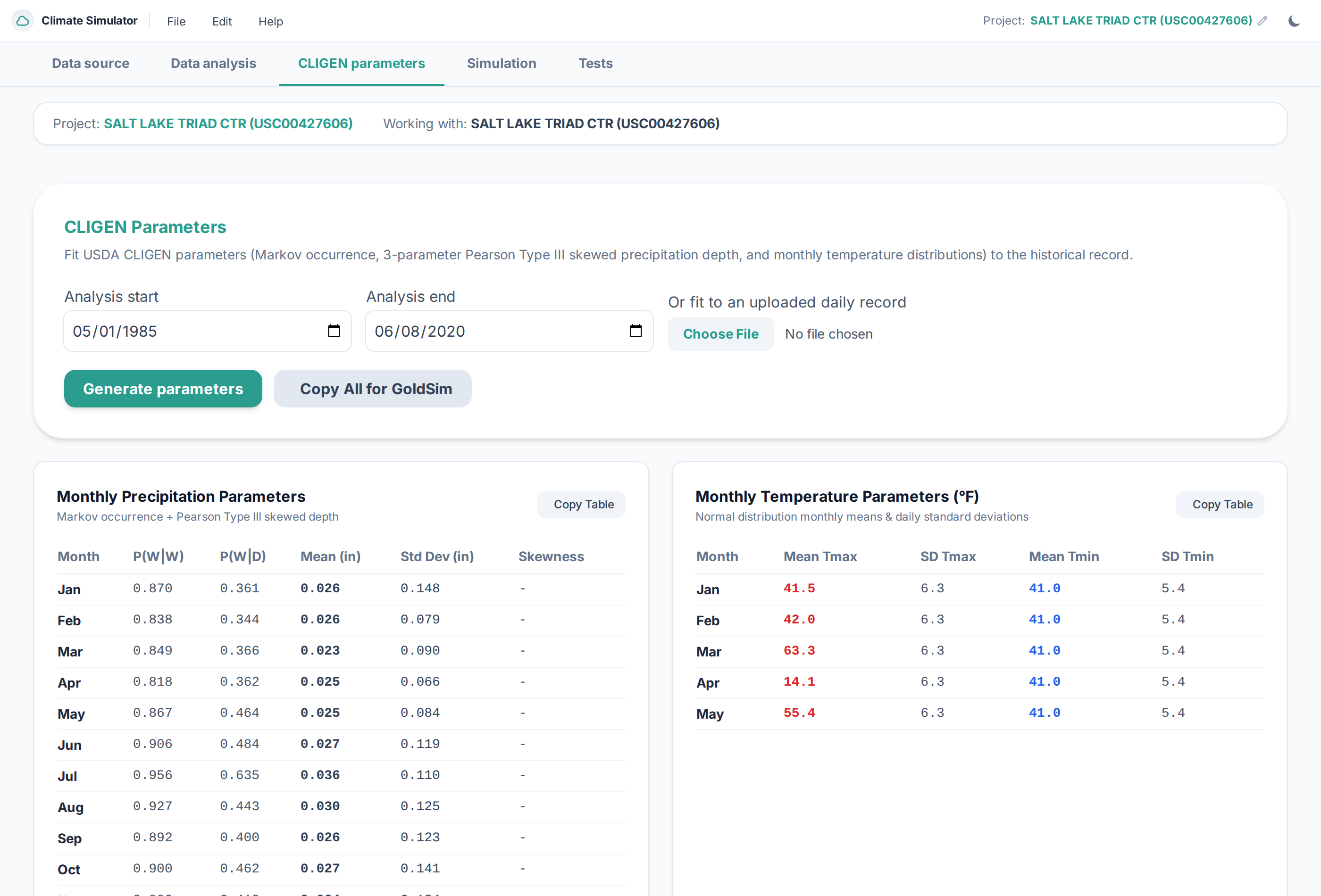
Task: Open the calendar picker for Analysis start
Action: point(334,331)
